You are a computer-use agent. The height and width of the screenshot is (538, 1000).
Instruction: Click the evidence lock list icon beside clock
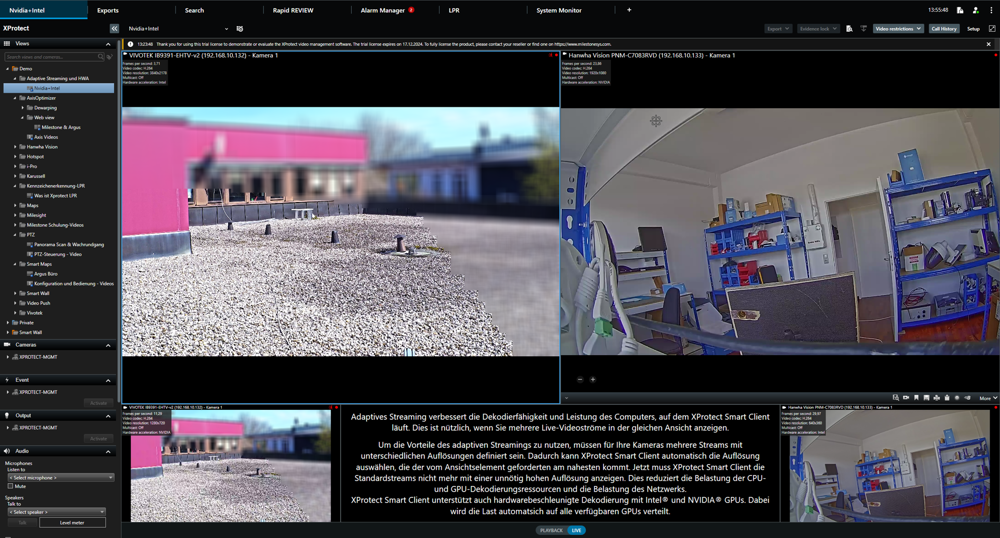tap(961, 10)
